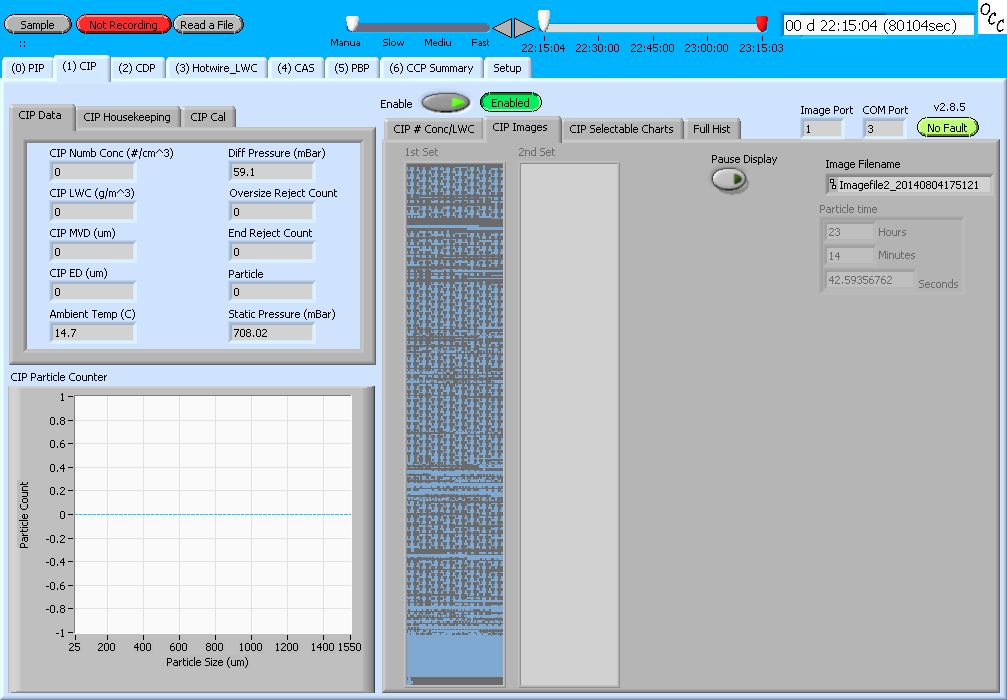Switch to the CIP Cal sub-tab
The height and width of the screenshot is (700, 1007).
tap(208, 117)
